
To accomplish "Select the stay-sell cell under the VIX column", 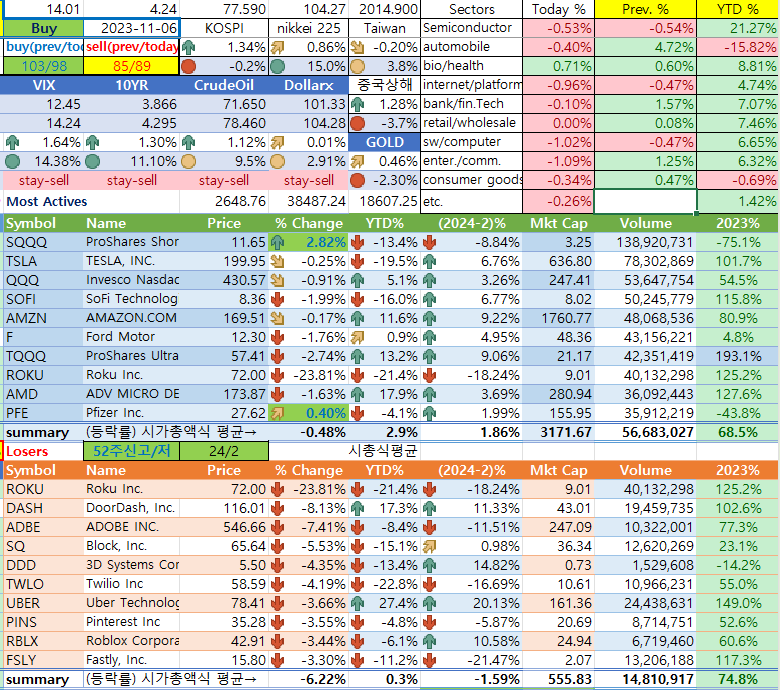I will (44, 181).
